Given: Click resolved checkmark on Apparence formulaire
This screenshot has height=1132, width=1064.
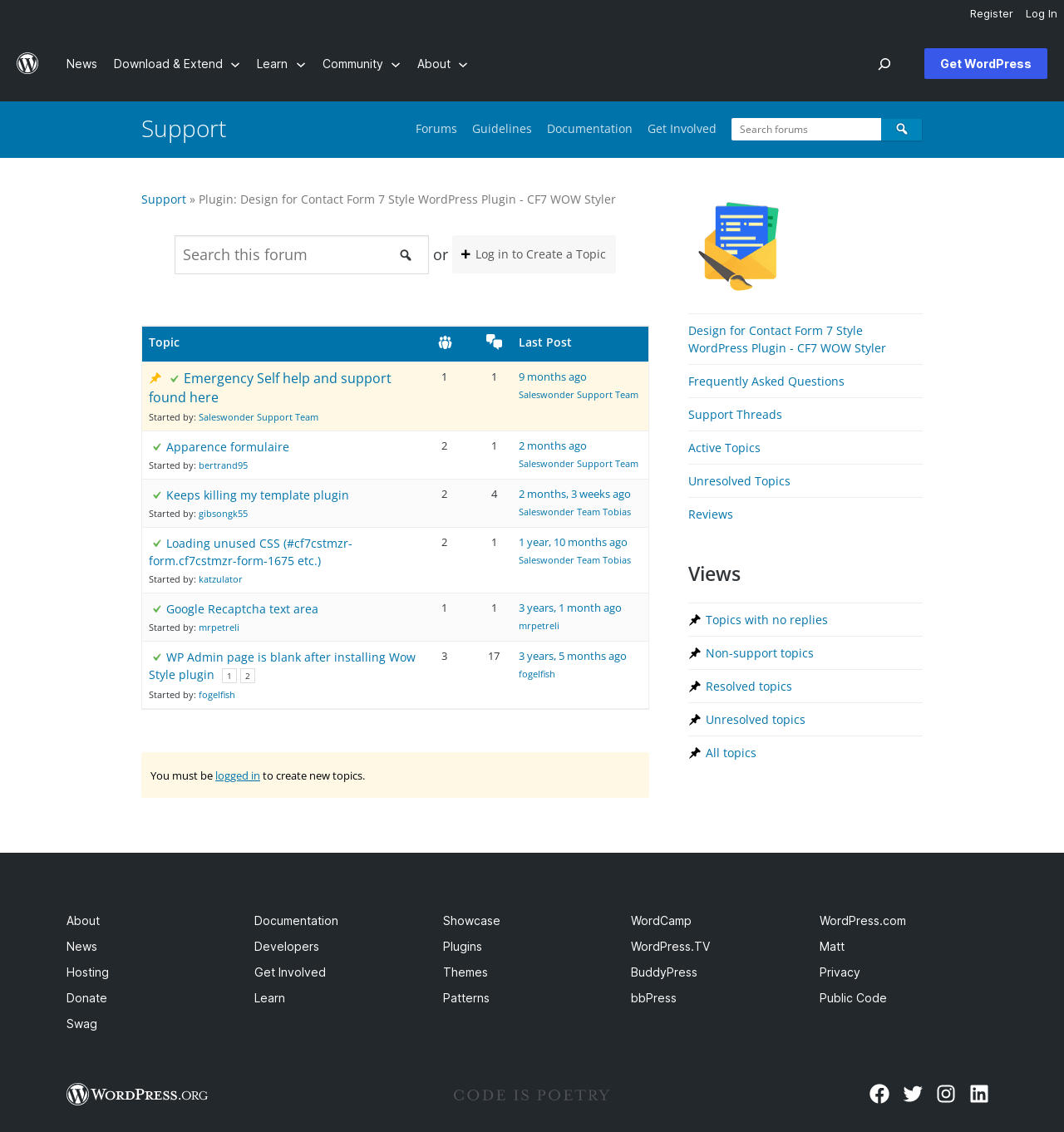Looking at the screenshot, I should point(157,447).
